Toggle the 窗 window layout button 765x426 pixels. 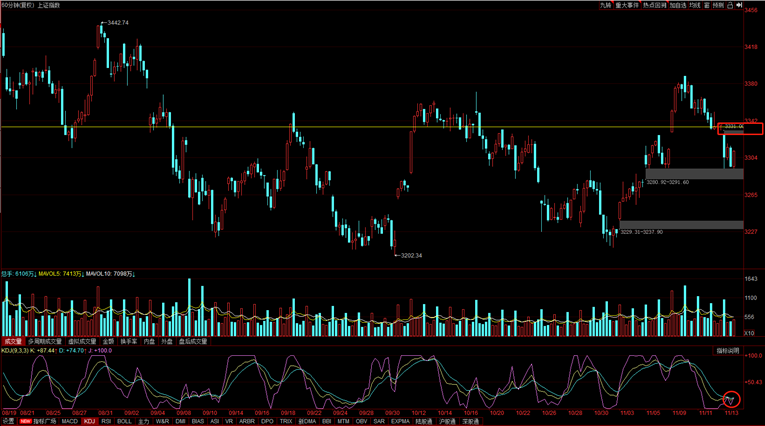708,5
